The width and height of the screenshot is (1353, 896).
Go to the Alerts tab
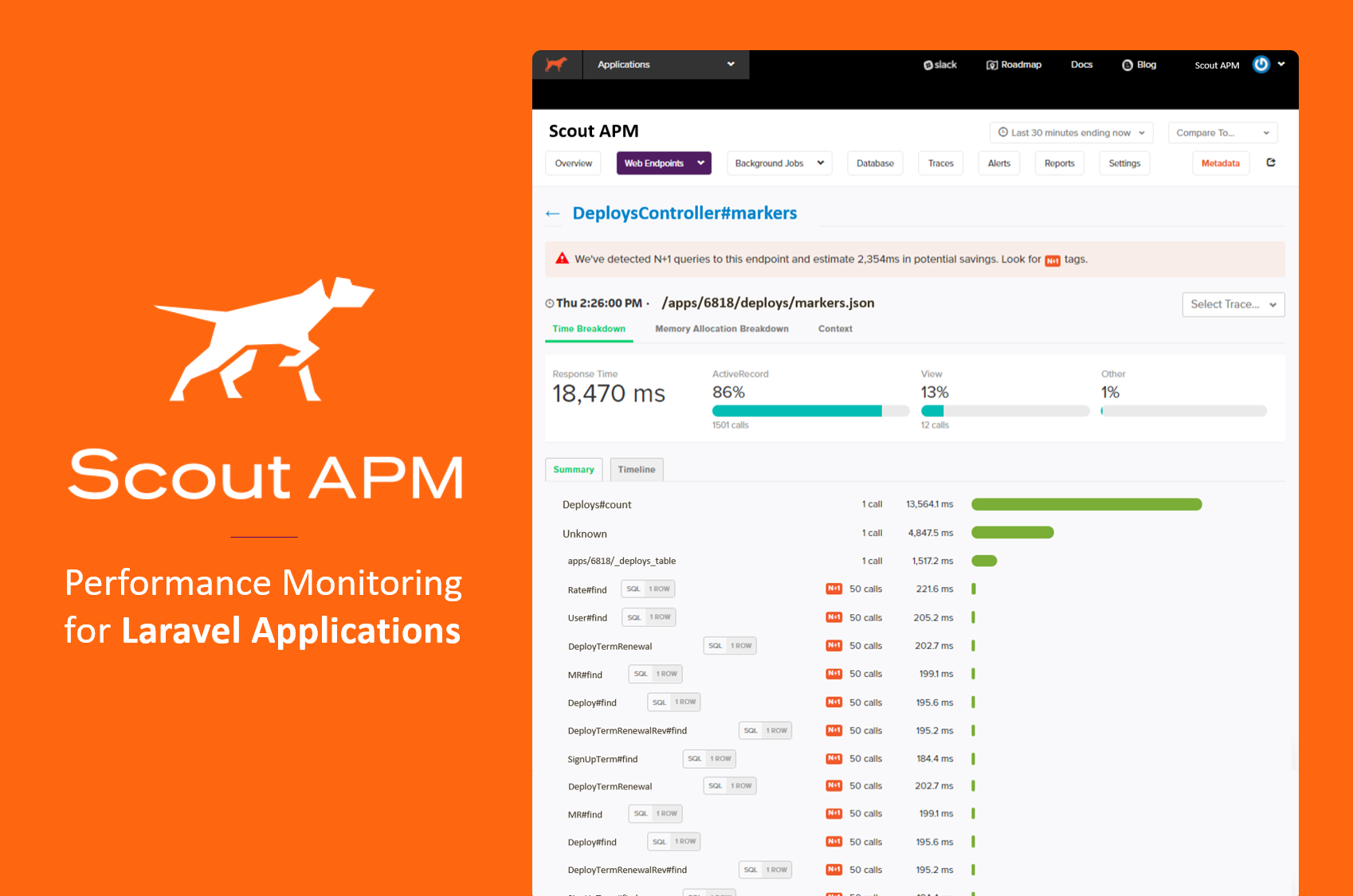click(x=999, y=163)
